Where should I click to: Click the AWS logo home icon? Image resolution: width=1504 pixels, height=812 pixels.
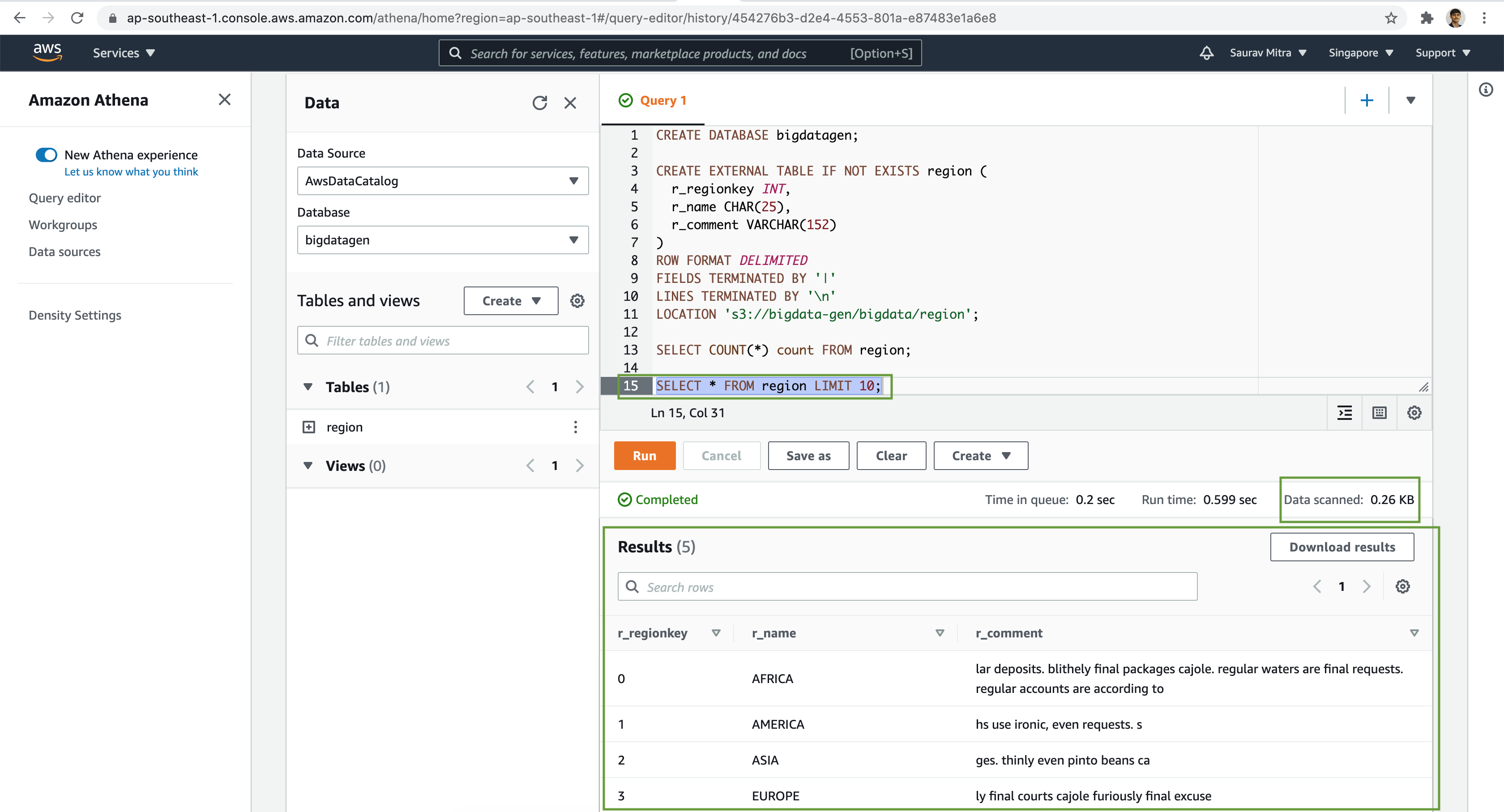click(47, 52)
